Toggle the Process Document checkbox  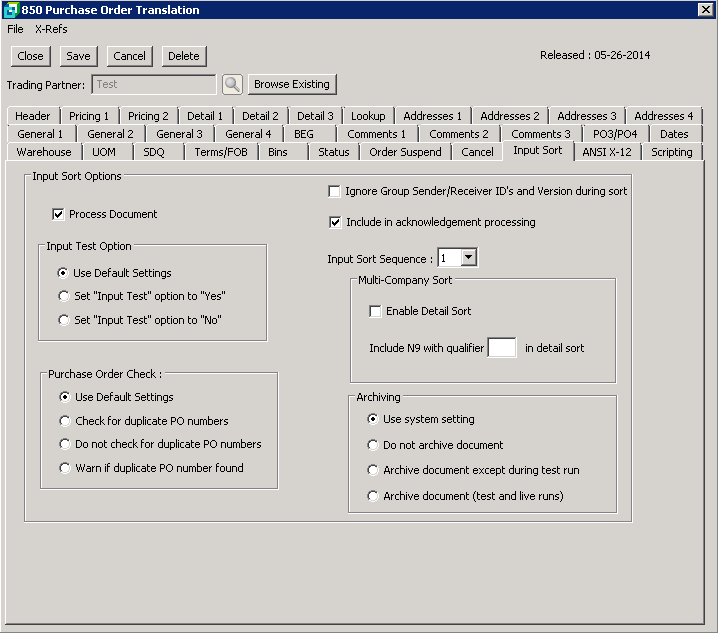(x=59, y=214)
